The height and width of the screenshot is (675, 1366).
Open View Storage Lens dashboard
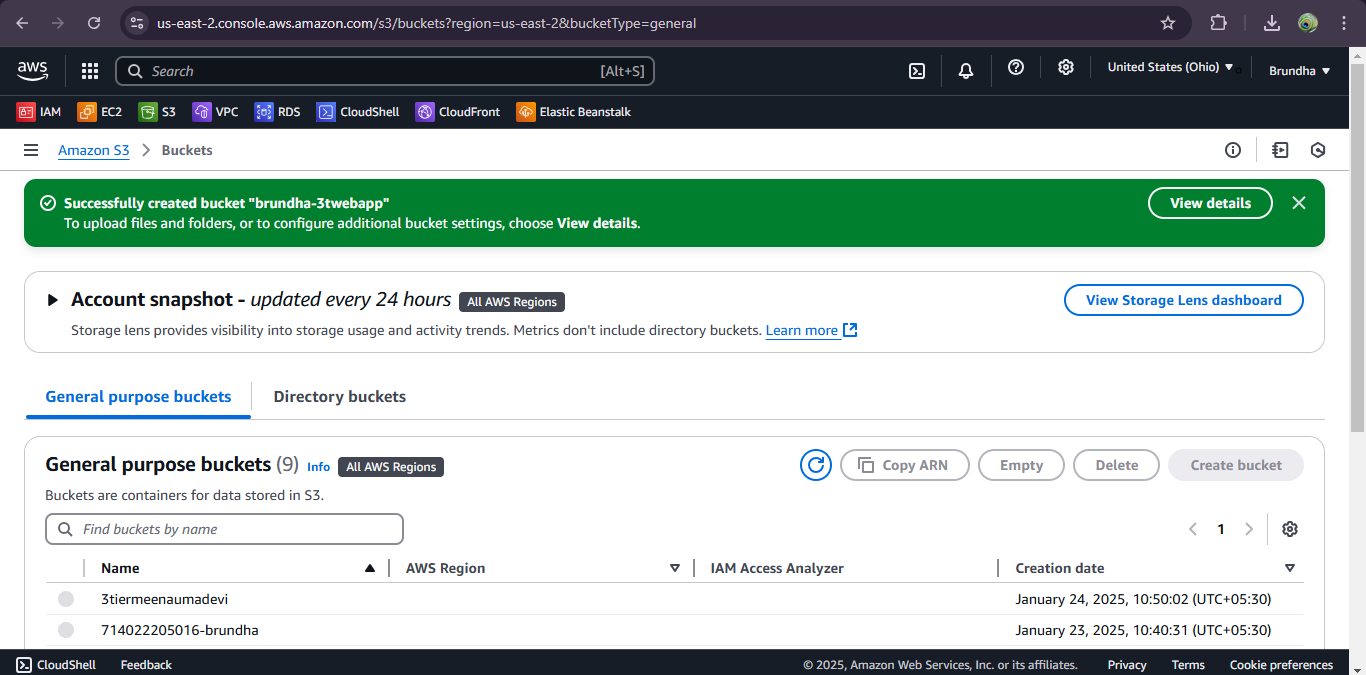pos(1183,300)
